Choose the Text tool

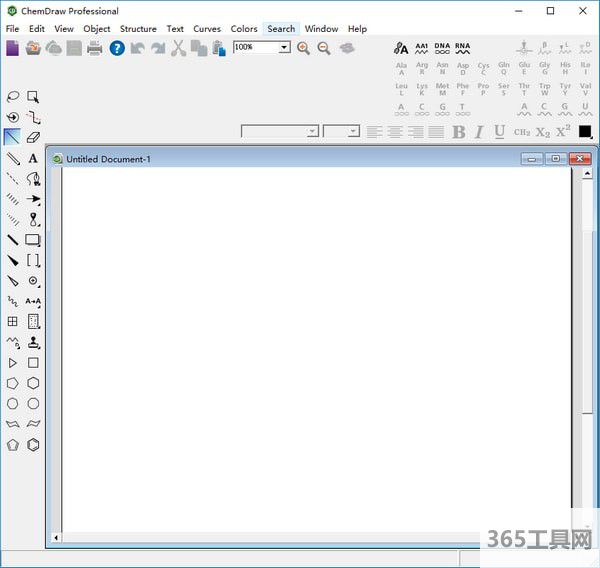click(33, 158)
